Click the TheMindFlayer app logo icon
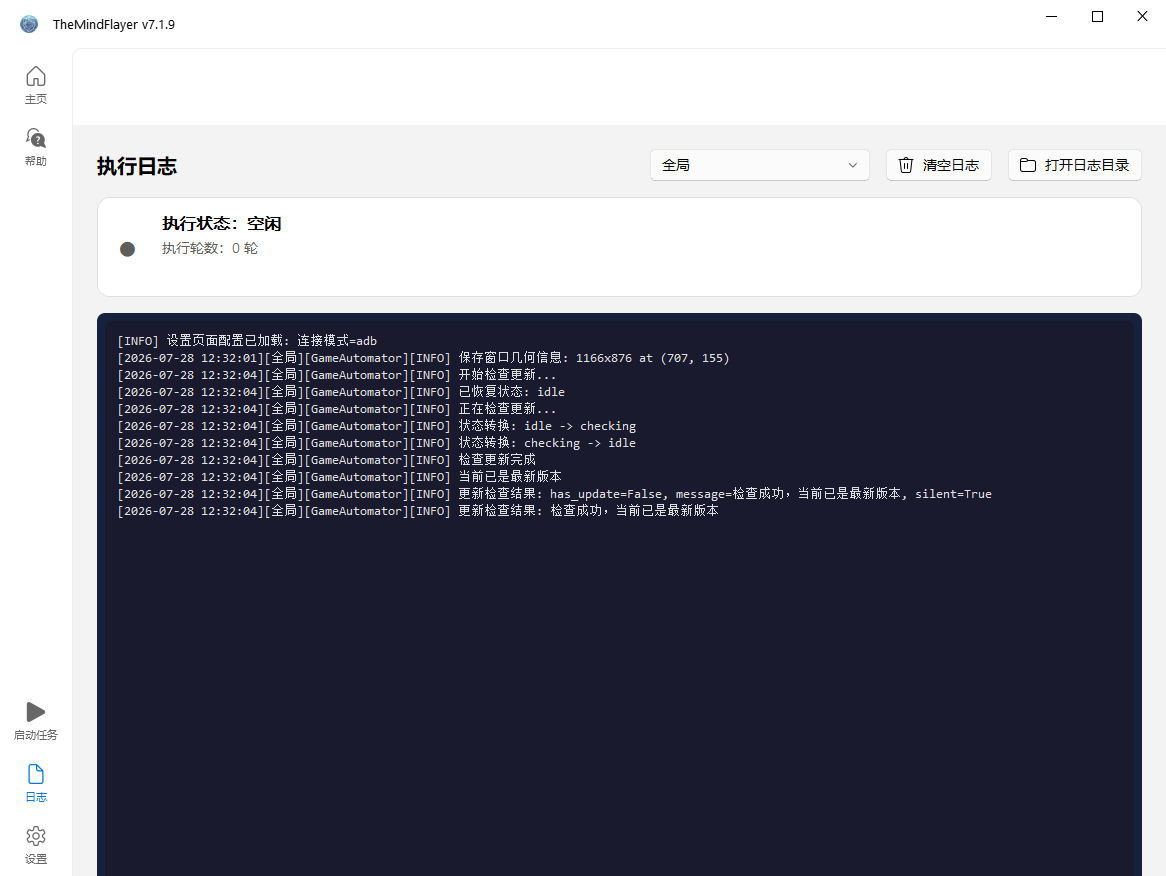Image resolution: width=1166 pixels, height=876 pixels. [x=29, y=25]
